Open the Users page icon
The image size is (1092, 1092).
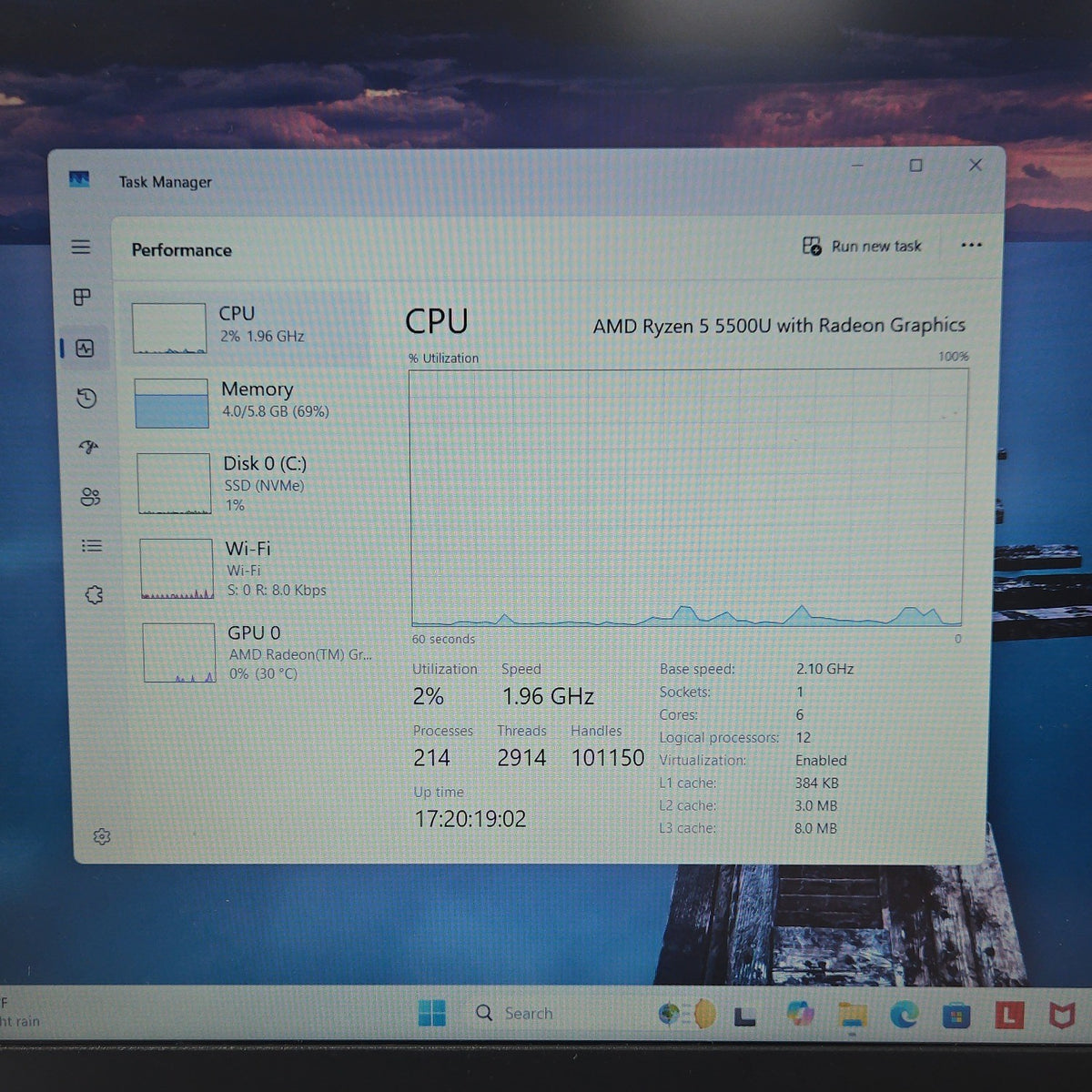click(x=90, y=497)
